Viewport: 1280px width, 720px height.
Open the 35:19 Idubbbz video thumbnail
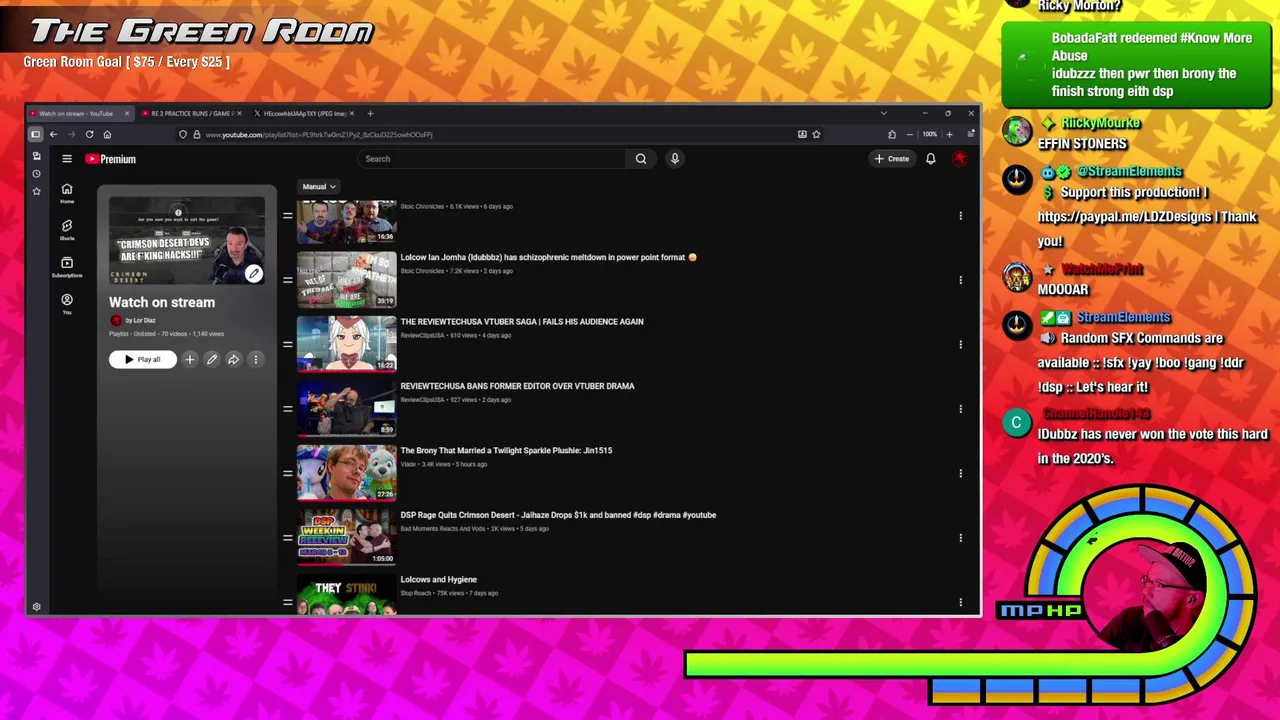pos(347,279)
